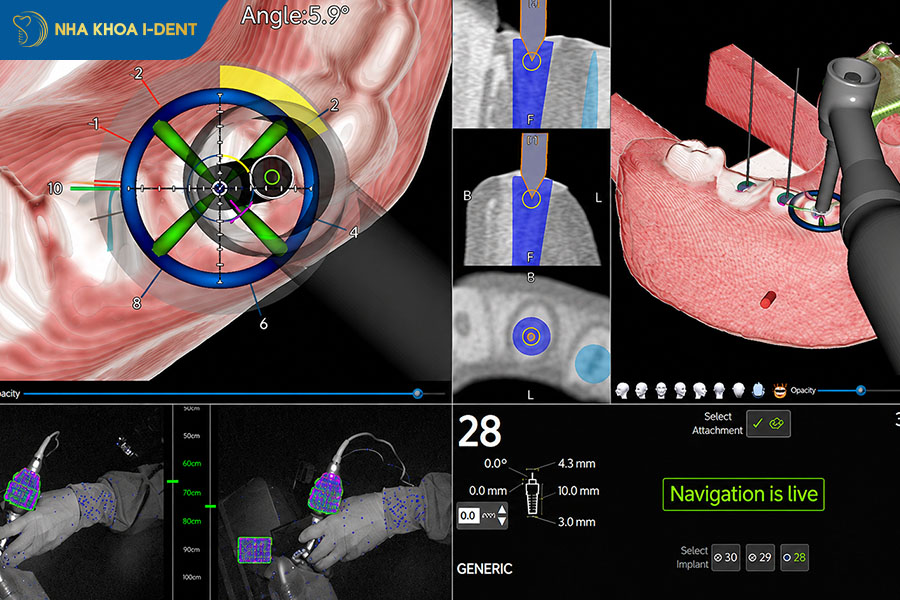Click the 60cm mark on distance scale
This screenshot has width=900, height=600.
[192, 463]
